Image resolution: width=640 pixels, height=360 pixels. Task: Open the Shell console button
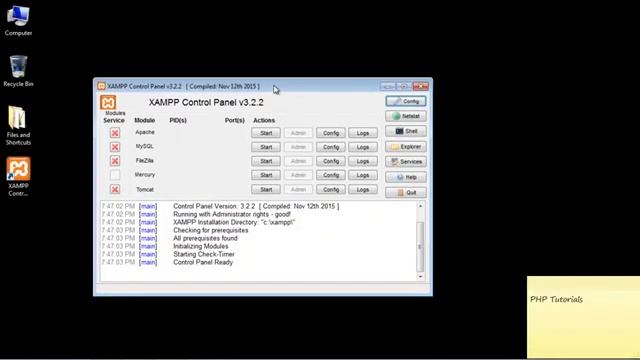pos(406,131)
